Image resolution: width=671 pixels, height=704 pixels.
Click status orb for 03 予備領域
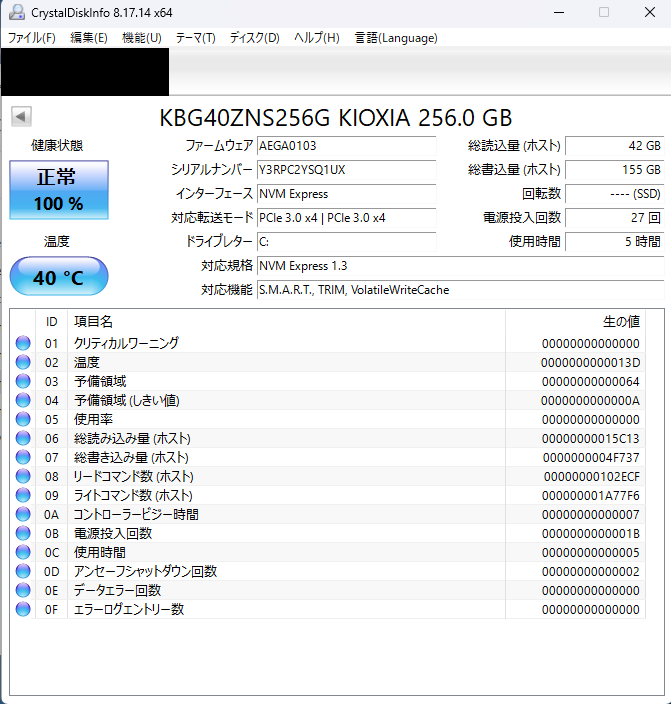tap(23, 381)
